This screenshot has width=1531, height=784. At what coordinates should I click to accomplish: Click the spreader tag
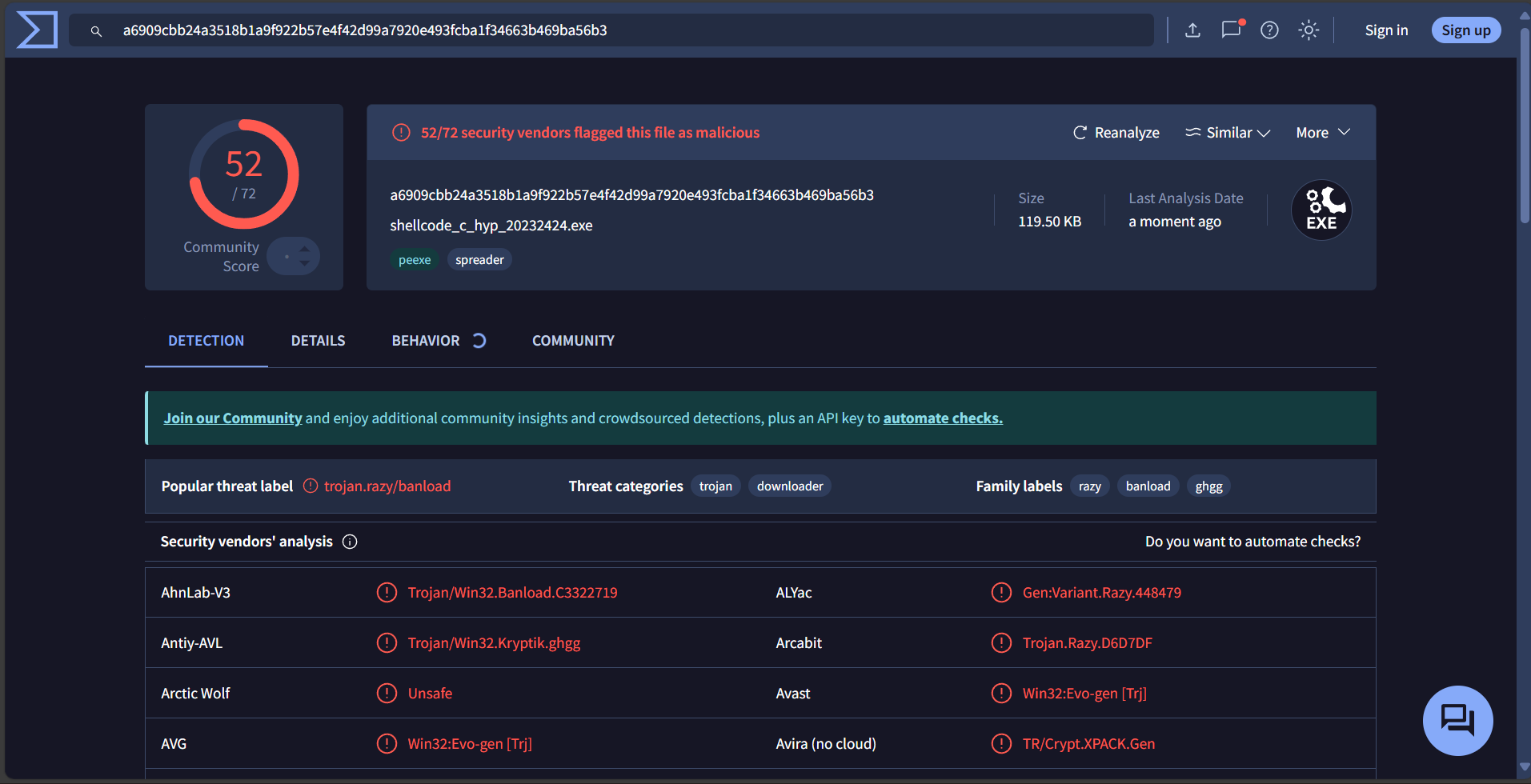click(x=479, y=260)
